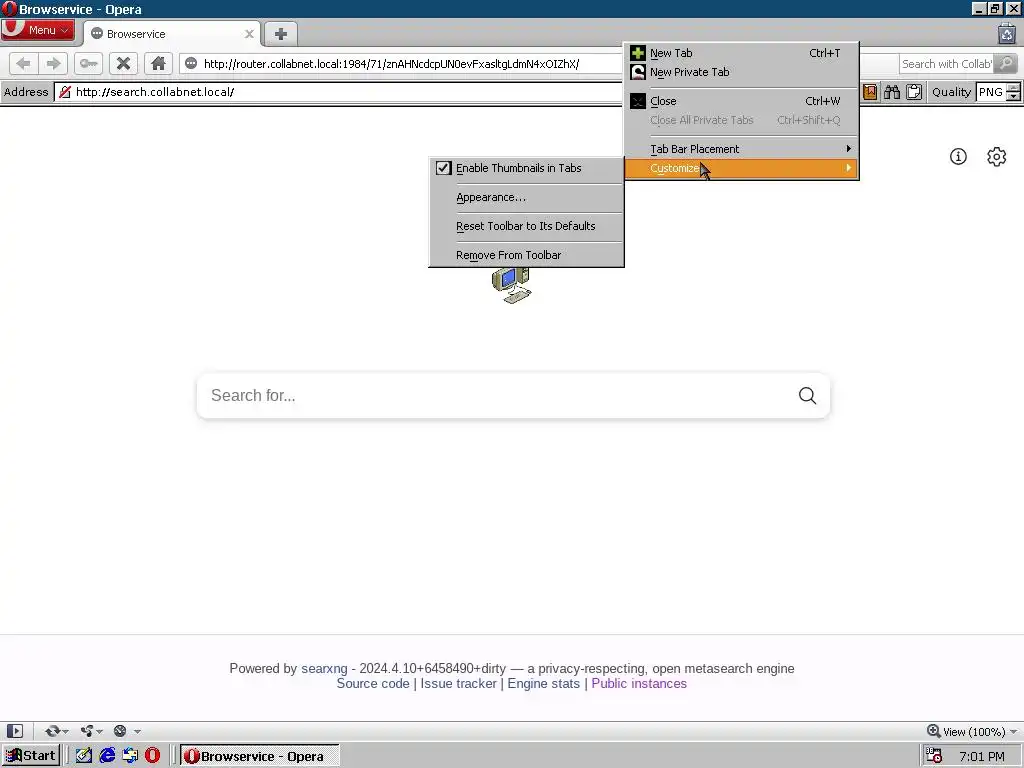Launch Outlook Express quick launch icon
Viewport: 1024px width, 768px height.
coord(130,756)
